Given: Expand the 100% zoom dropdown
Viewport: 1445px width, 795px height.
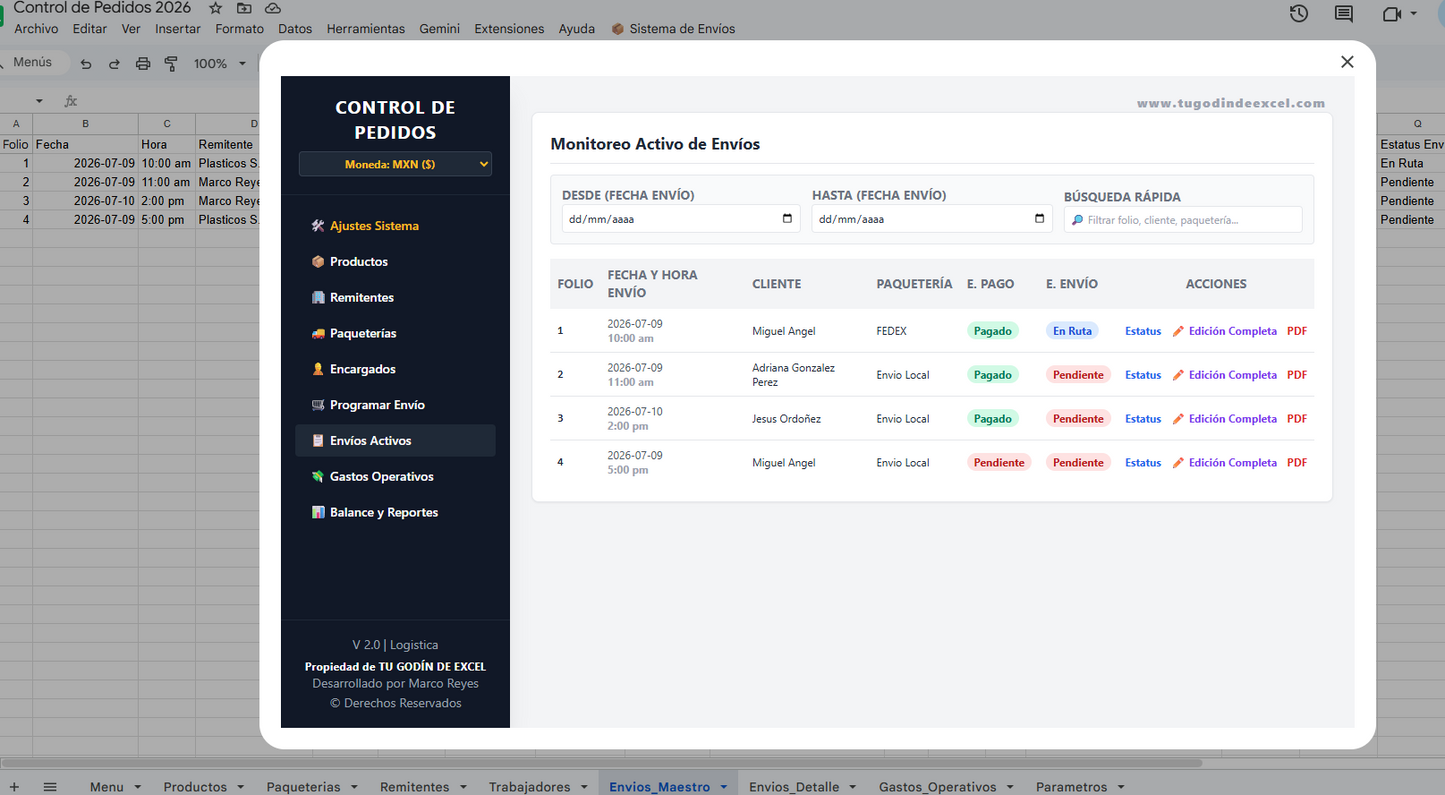Looking at the screenshot, I should pyautogui.click(x=220, y=64).
